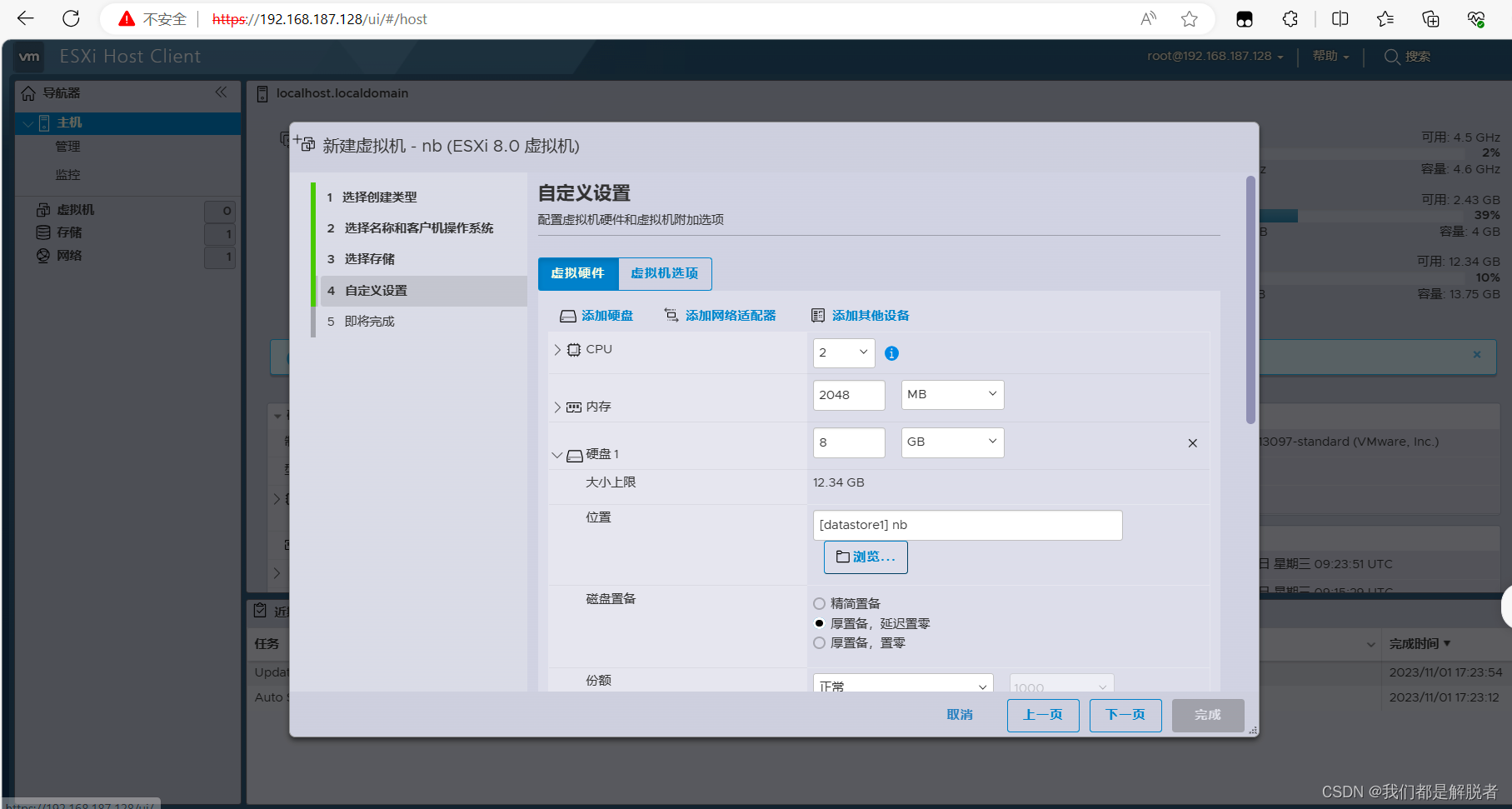The height and width of the screenshot is (809, 1512).
Task: Click the Add hard disk link
Action: (607, 316)
